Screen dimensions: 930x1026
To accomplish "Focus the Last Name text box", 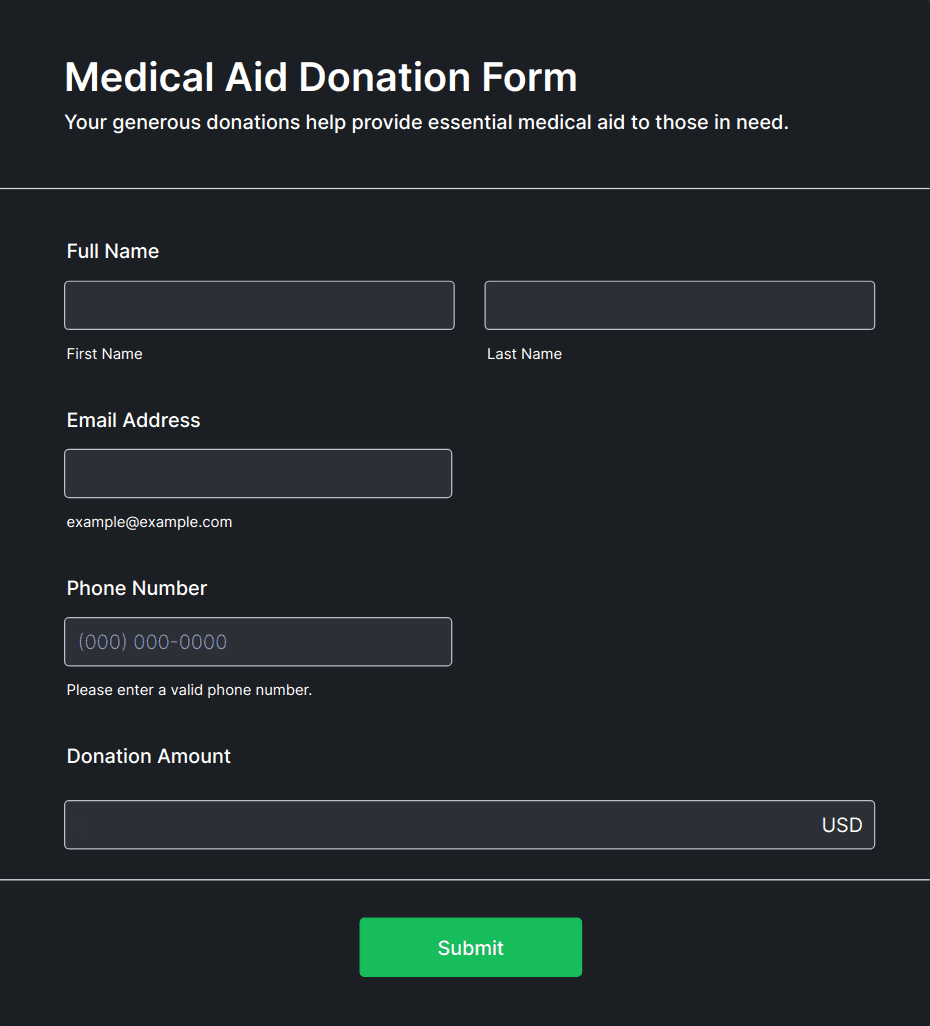I will click(x=679, y=305).
